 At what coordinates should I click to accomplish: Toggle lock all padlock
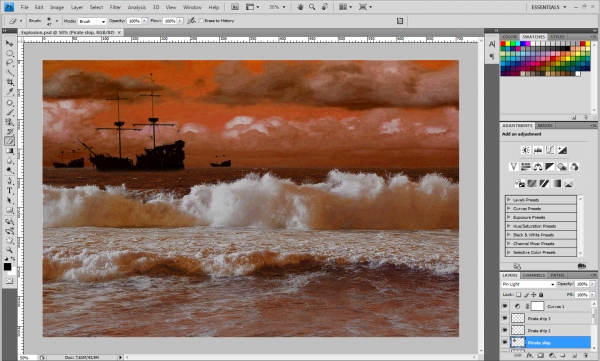click(x=541, y=294)
